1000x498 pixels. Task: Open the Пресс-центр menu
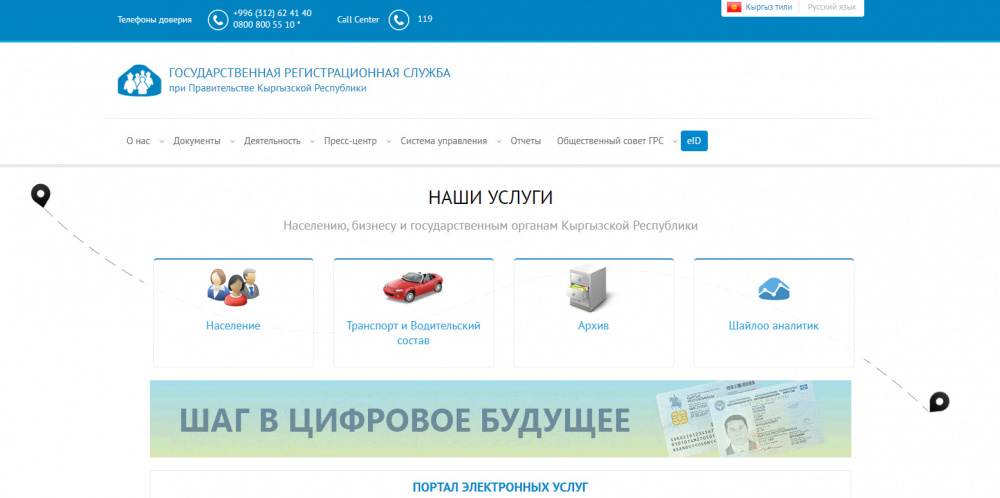point(350,141)
